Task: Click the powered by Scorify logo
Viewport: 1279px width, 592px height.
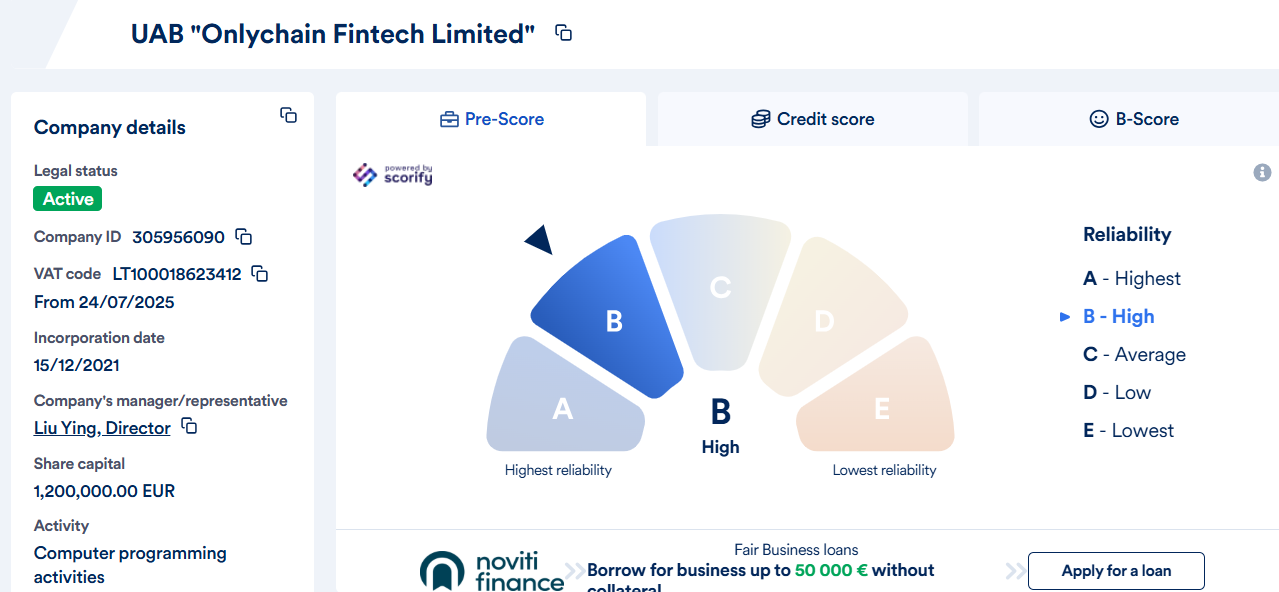Action: (x=392, y=174)
